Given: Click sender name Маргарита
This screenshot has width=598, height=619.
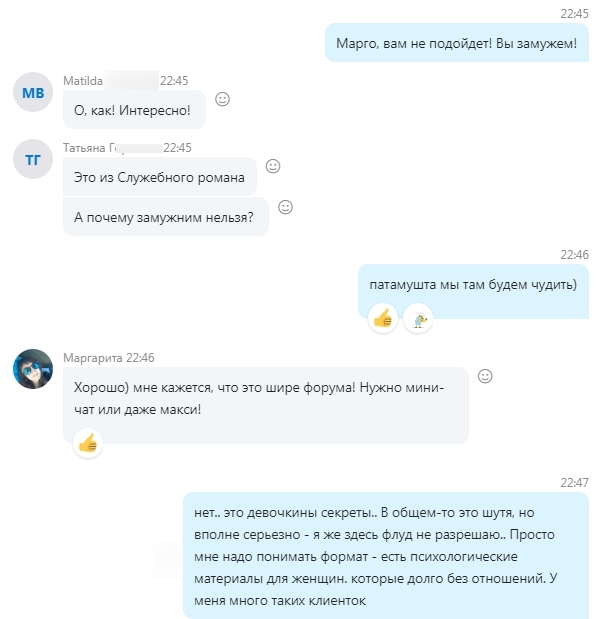Looking at the screenshot, I should coord(93,358).
